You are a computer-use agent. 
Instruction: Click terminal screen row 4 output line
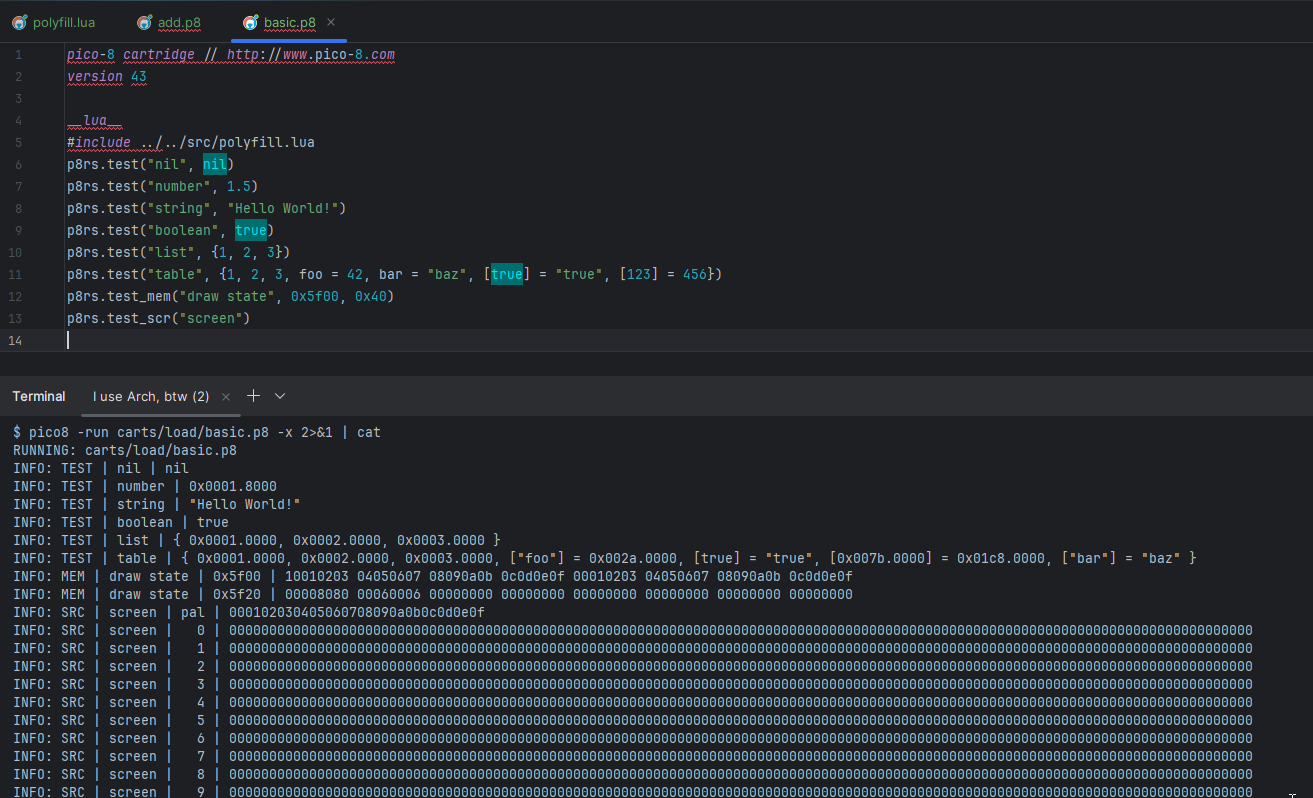pyautogui.click(x=633, y=702)
